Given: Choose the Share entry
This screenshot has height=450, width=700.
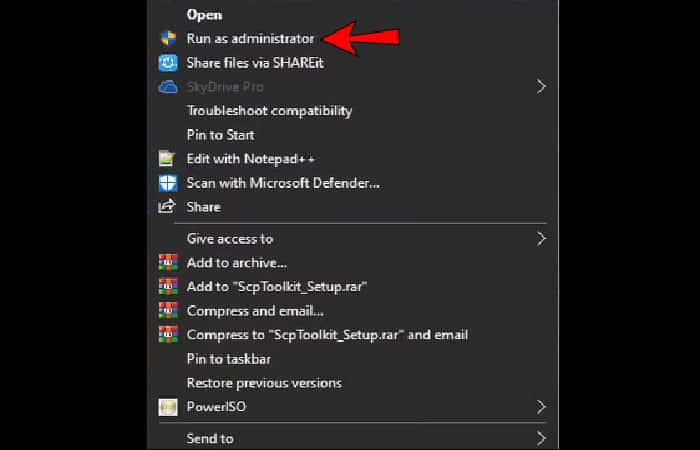Looking at the screenshot, I should pos(204,207).
